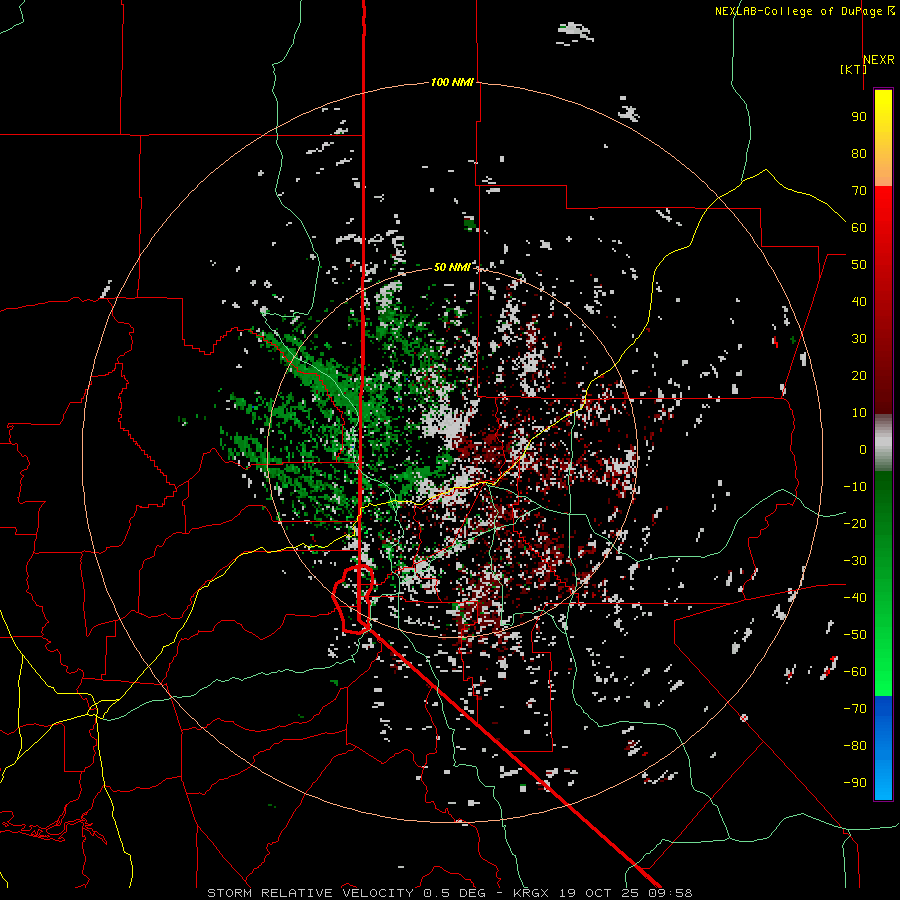Image resolution: width=900 pixels, height=900 pixels.
Task: Click the -10 value on velocity scale
Action: pos(855,487)
